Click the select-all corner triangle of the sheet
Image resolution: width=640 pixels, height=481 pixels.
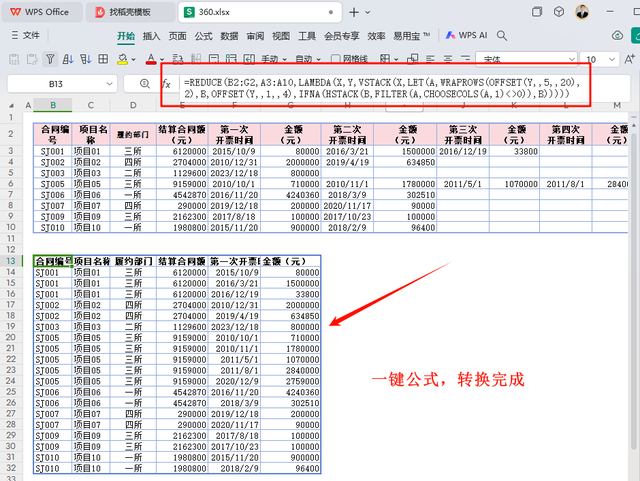tap(11, 105)
